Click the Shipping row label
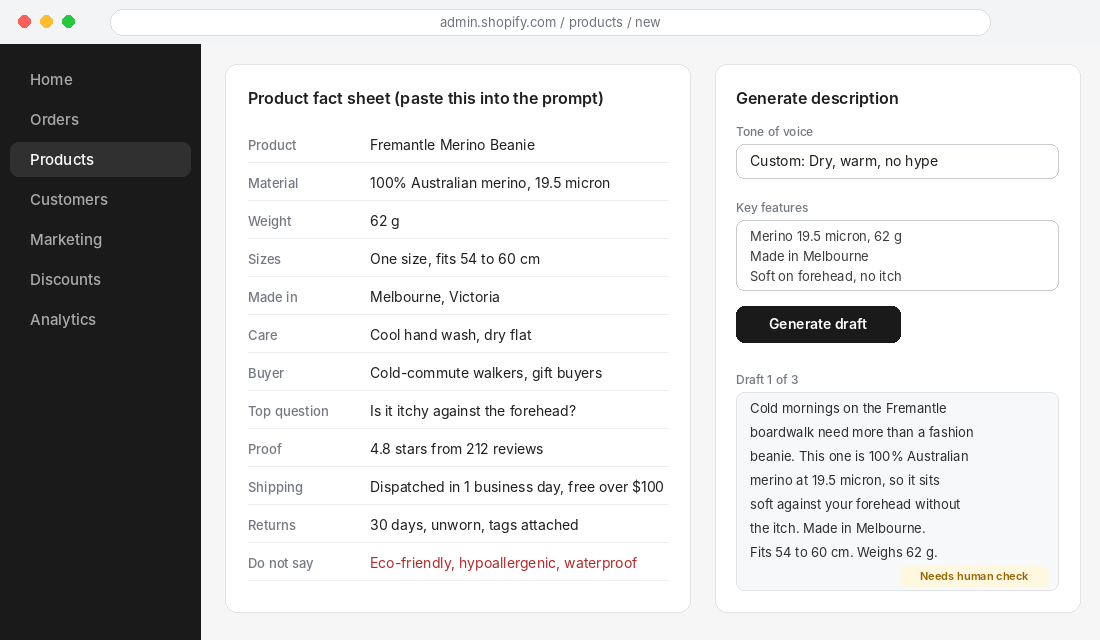 (275, 487)
